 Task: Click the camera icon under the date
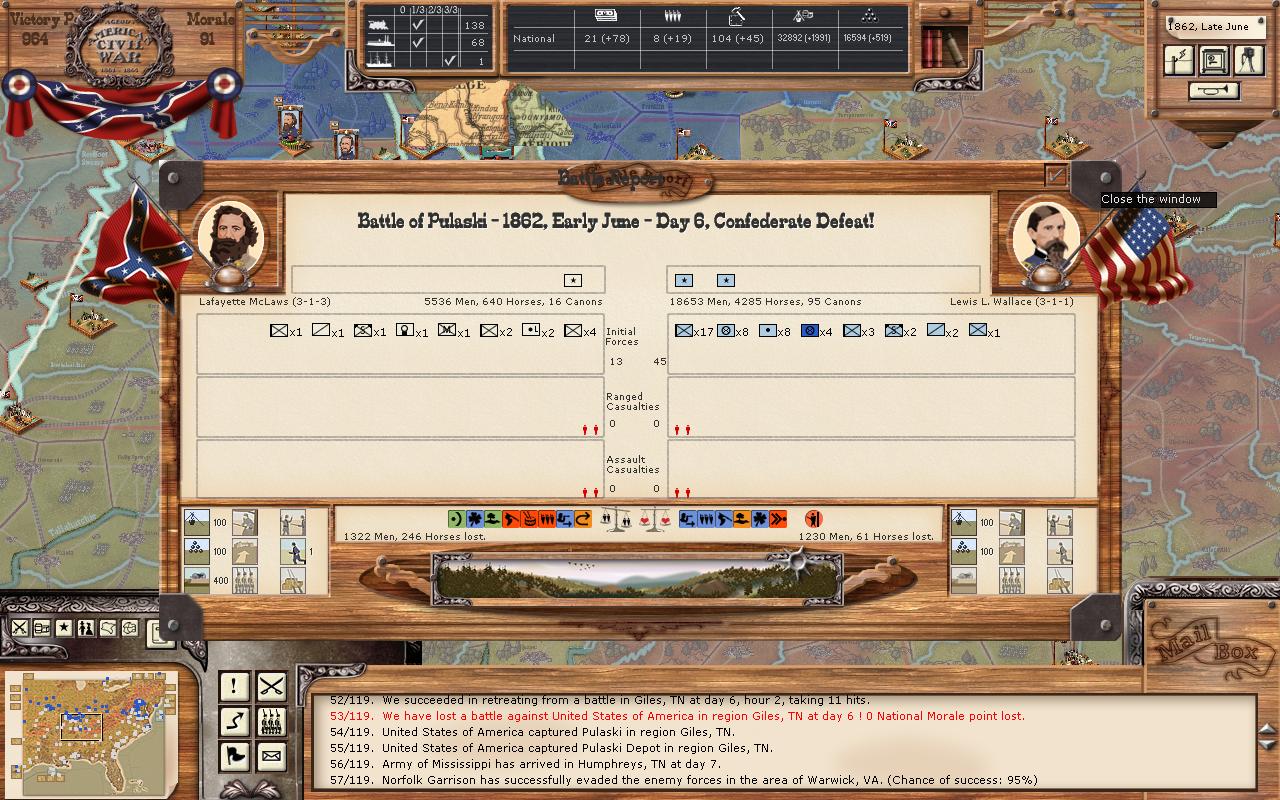pyautogui.click(x=1248, y=60)
